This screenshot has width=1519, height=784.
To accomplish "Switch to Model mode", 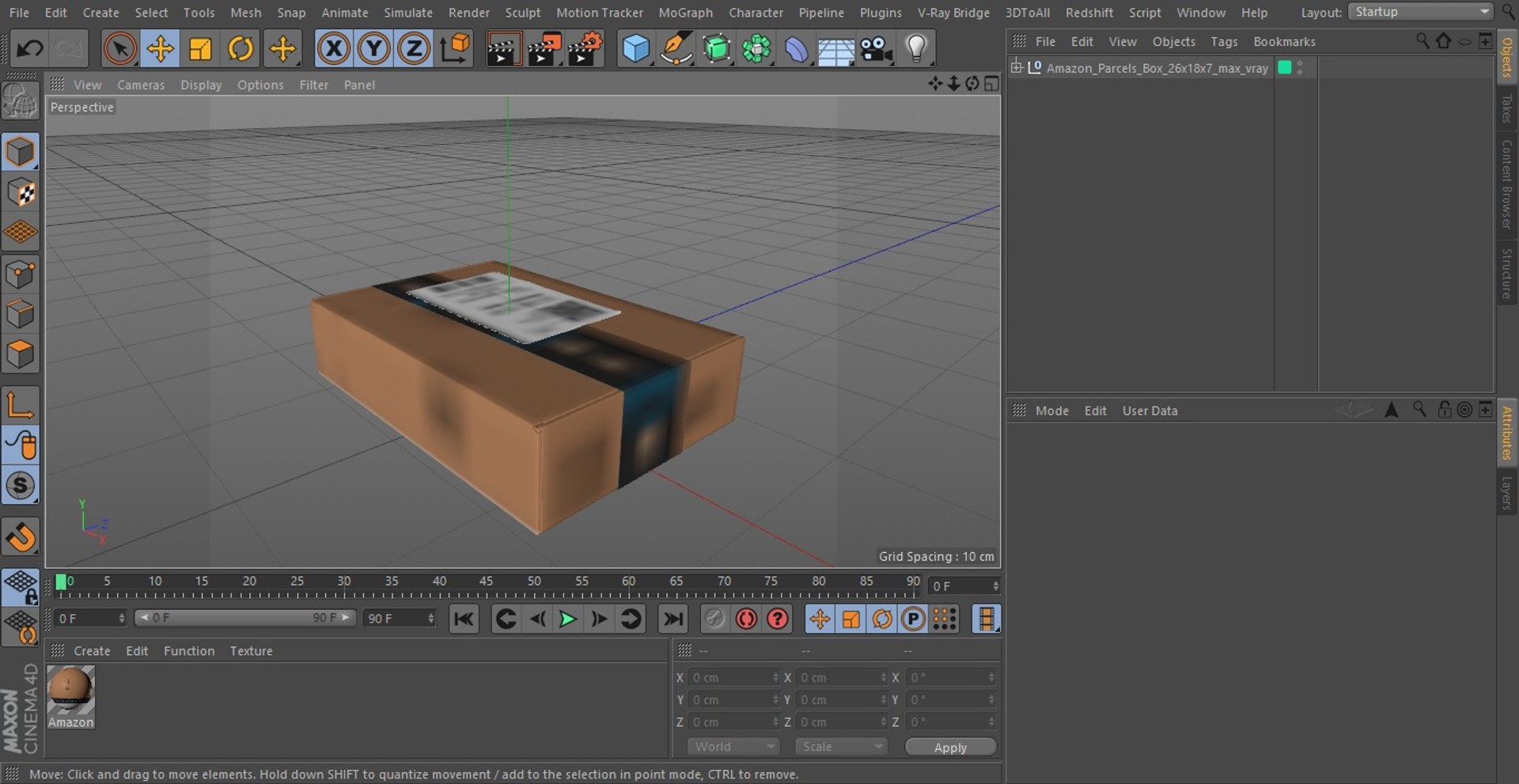I will (x=20, y=152).
